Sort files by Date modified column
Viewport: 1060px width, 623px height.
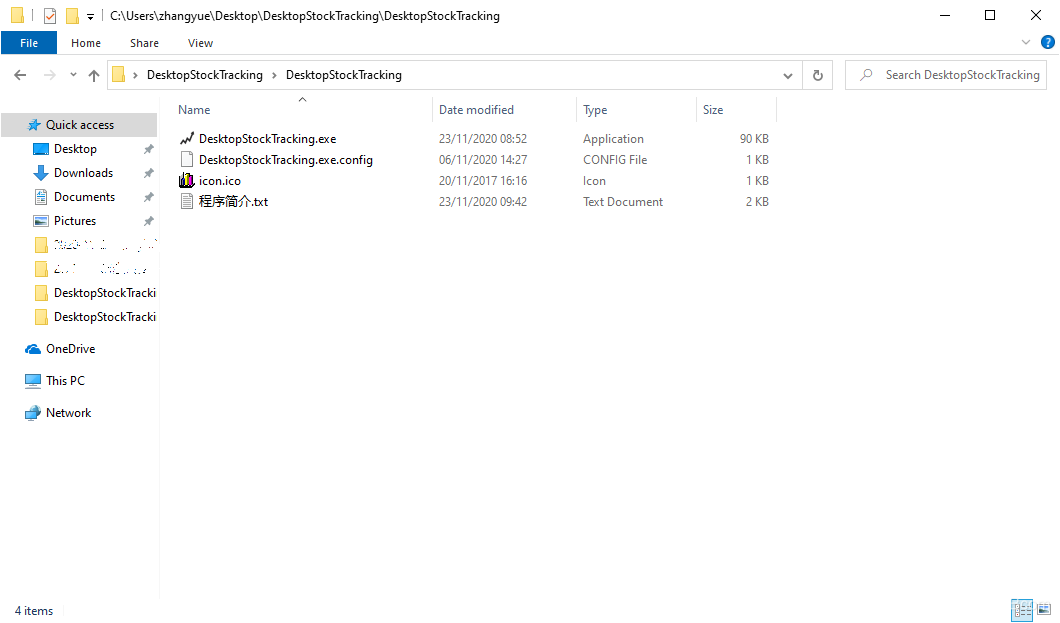[476, 109]
